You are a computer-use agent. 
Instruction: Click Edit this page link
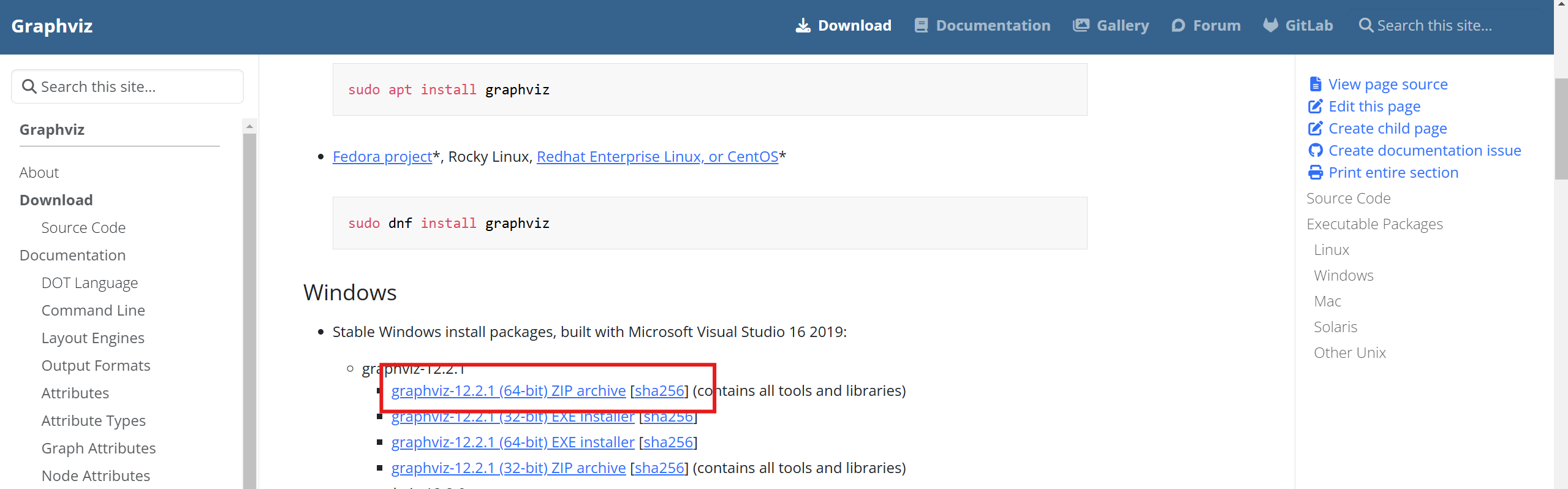(x=1374, y=106)
